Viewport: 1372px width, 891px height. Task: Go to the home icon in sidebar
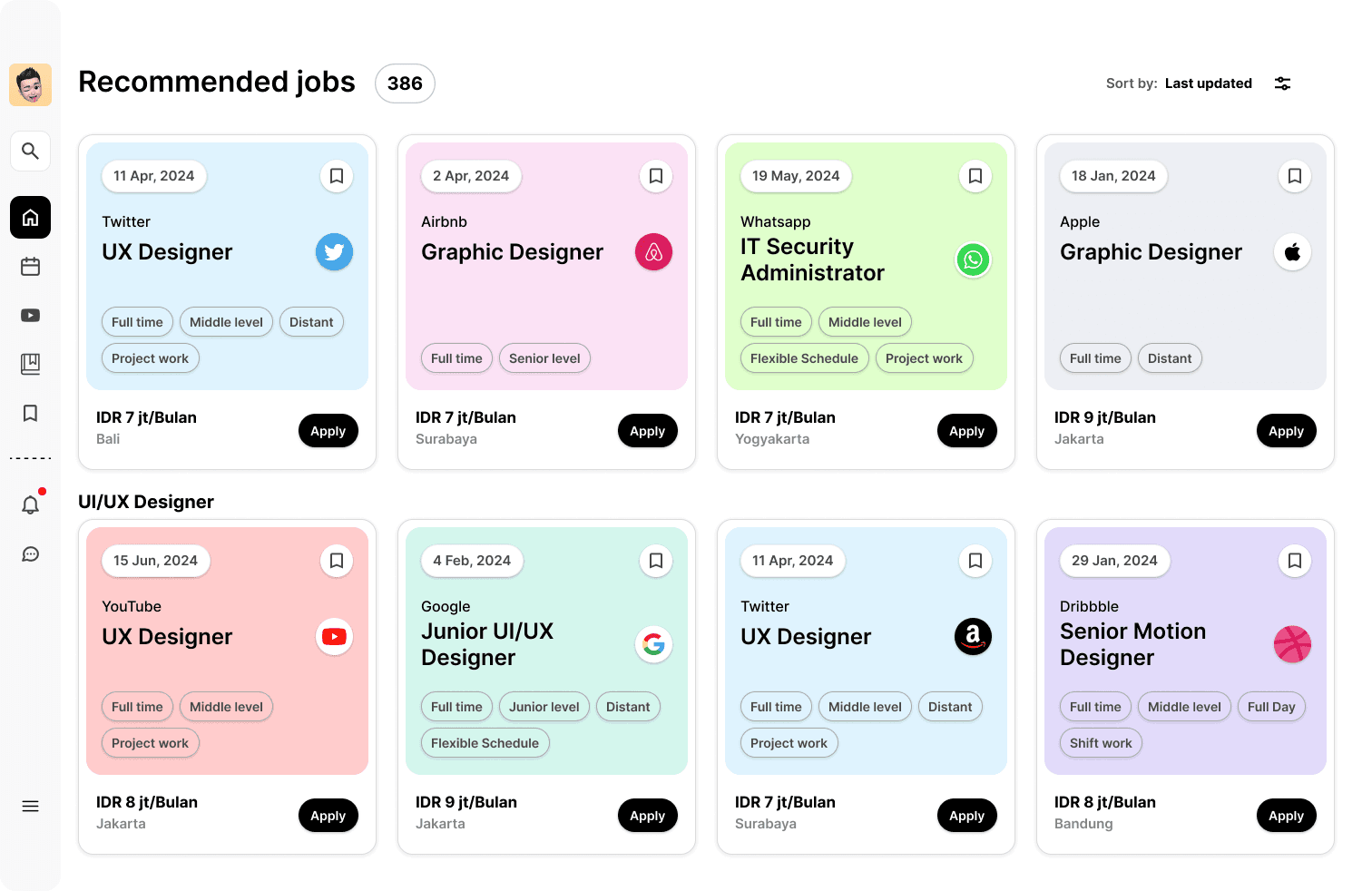click(30, 218)
